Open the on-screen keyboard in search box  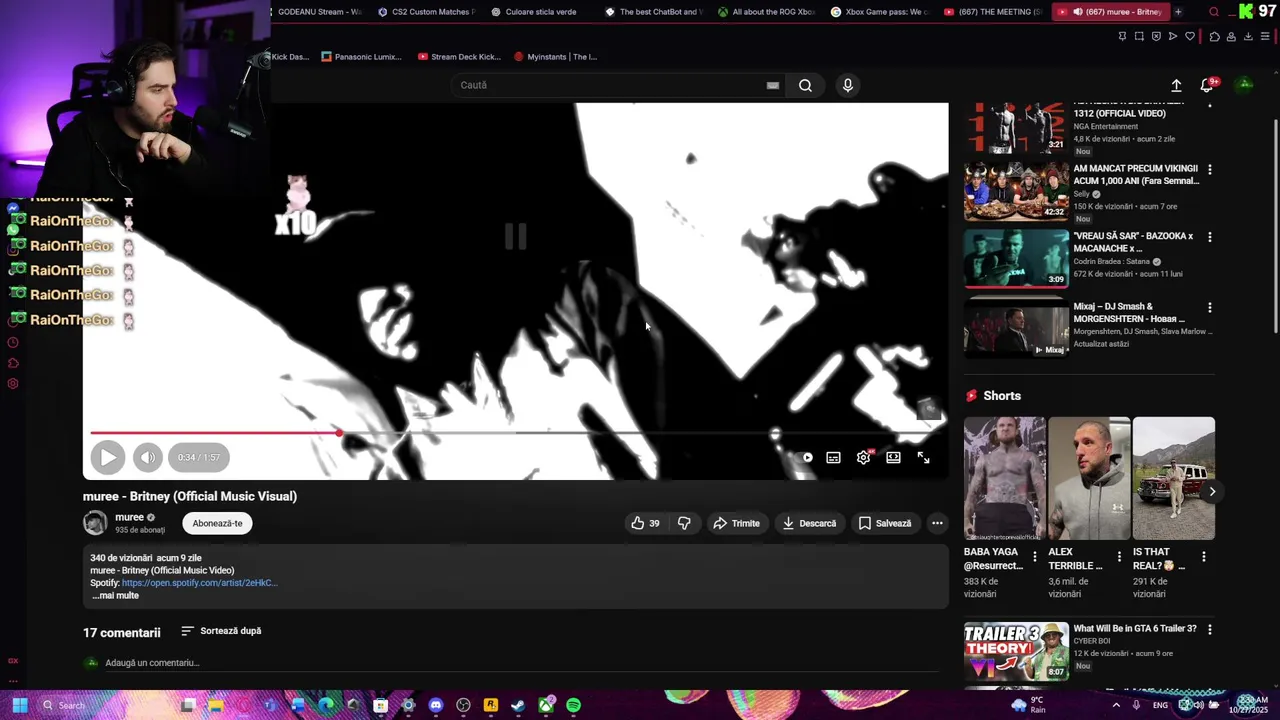(773, 85)
